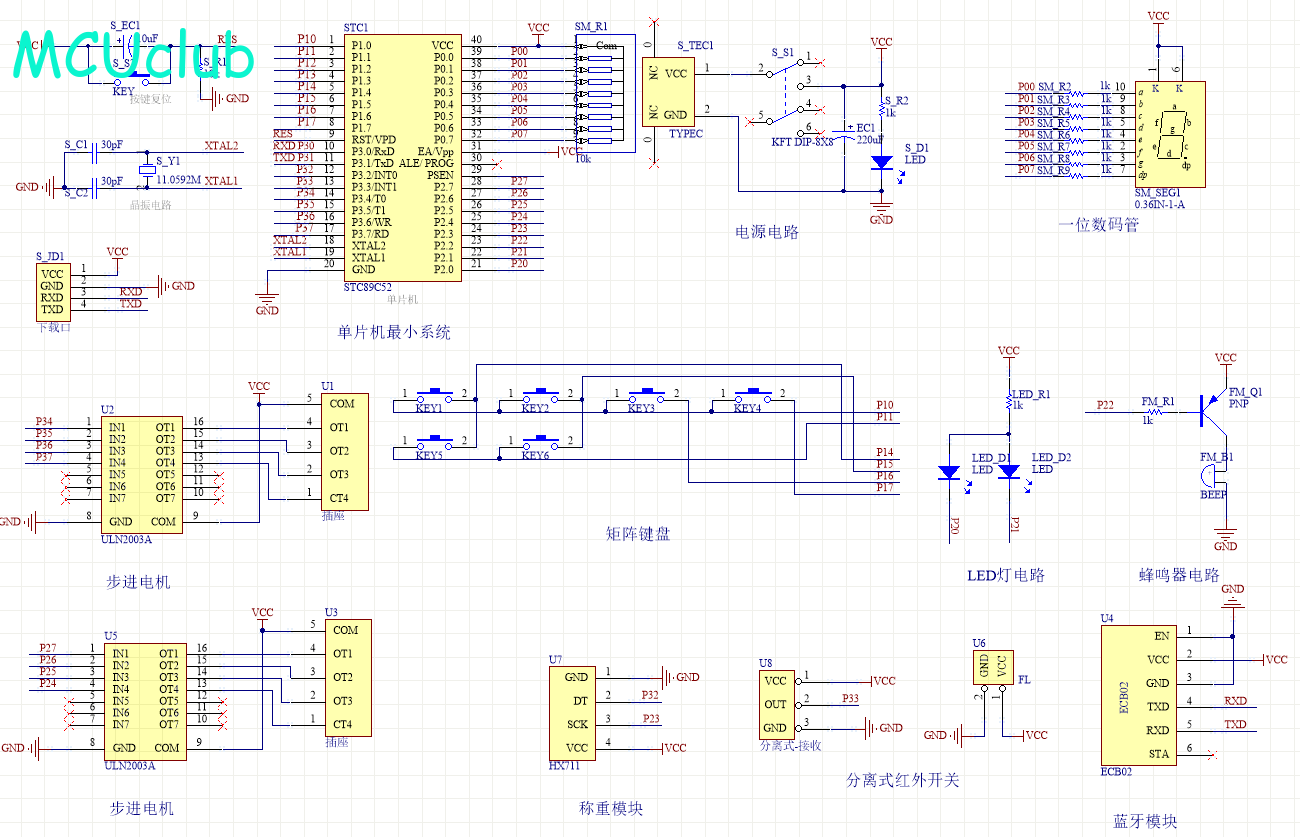Select the KEY5 push button symbol

point(435,444)
